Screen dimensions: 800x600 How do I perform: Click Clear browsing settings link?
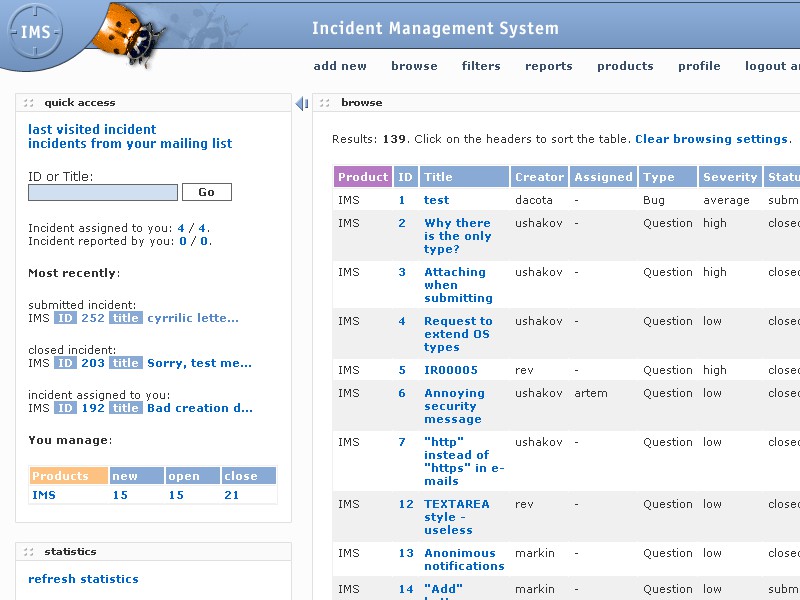[712, 139]
